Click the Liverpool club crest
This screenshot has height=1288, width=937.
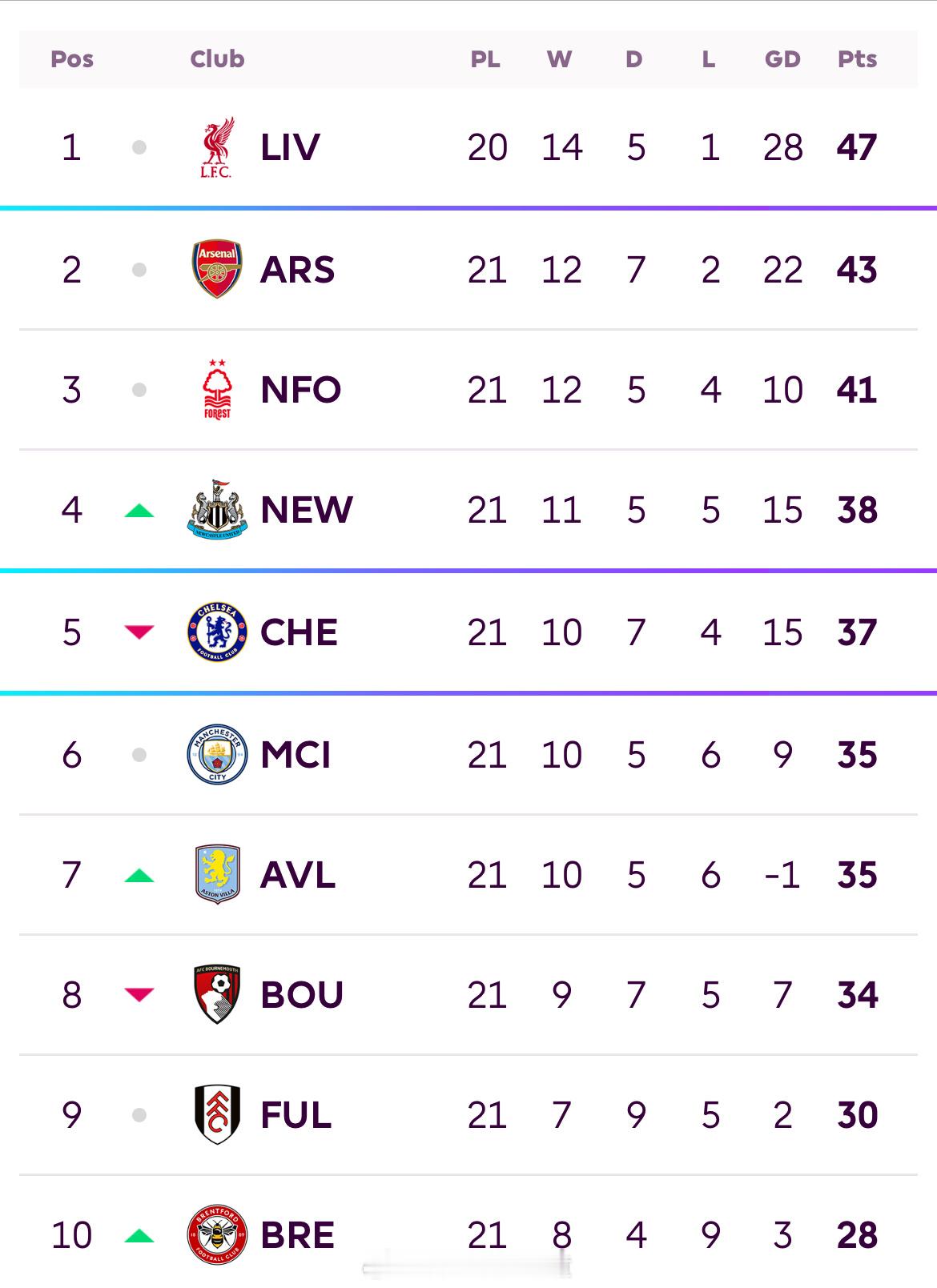217,147
